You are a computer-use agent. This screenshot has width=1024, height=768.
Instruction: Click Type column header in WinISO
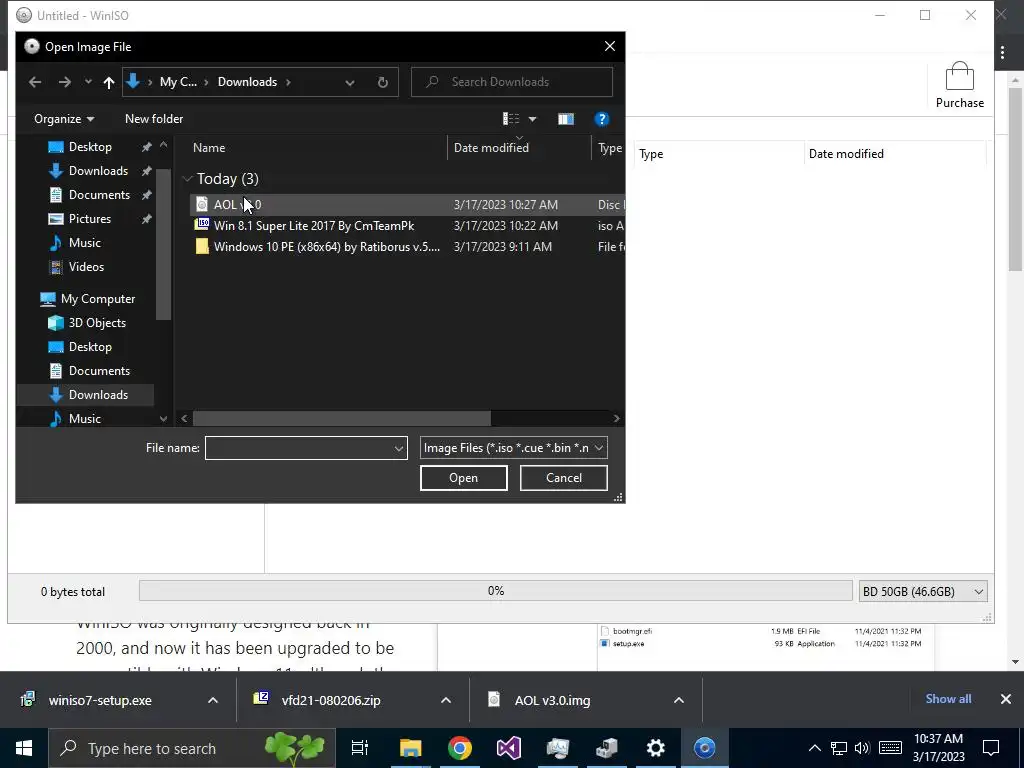coord(651,154)
